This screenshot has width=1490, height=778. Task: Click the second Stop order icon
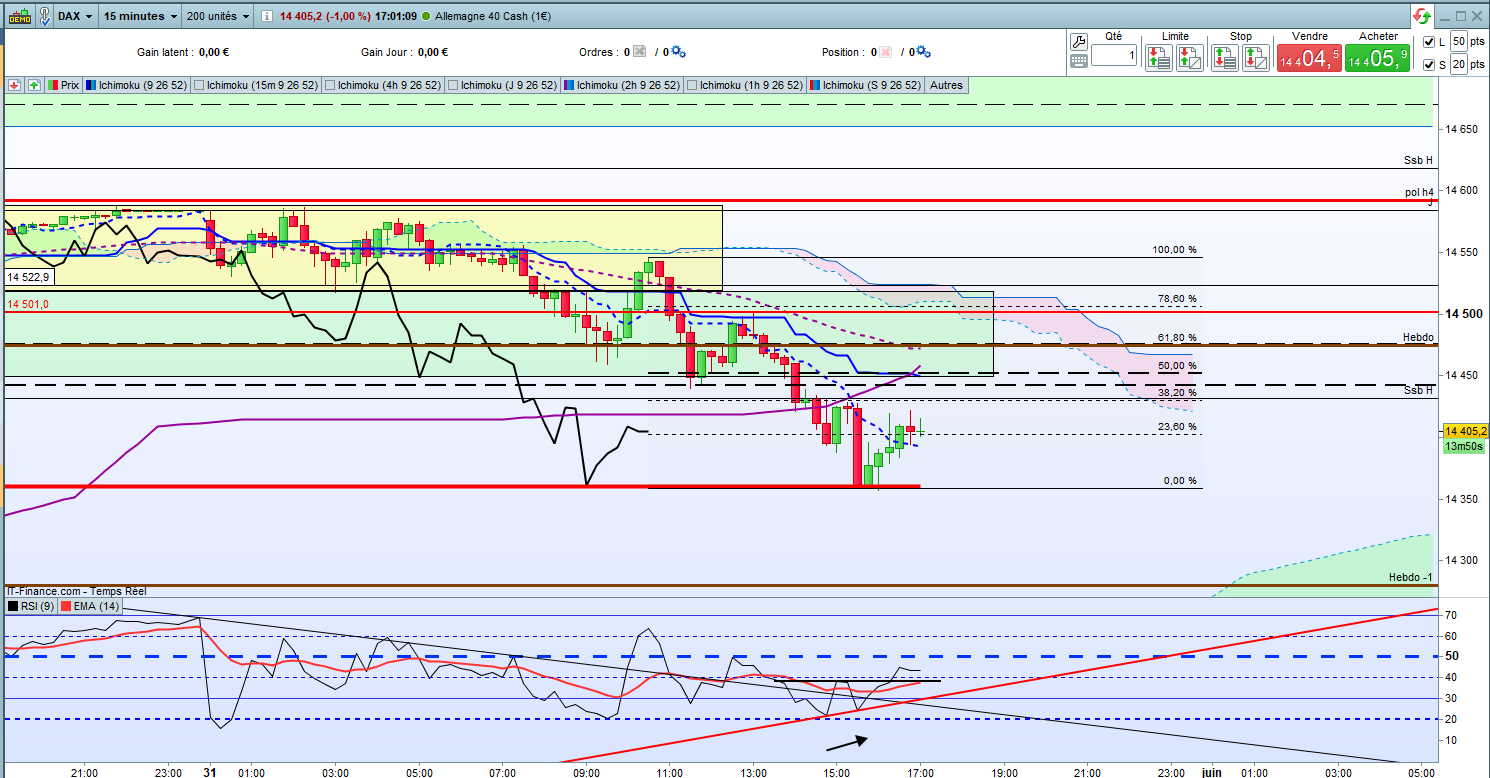pyautogui.click(x=1257, y=57)
